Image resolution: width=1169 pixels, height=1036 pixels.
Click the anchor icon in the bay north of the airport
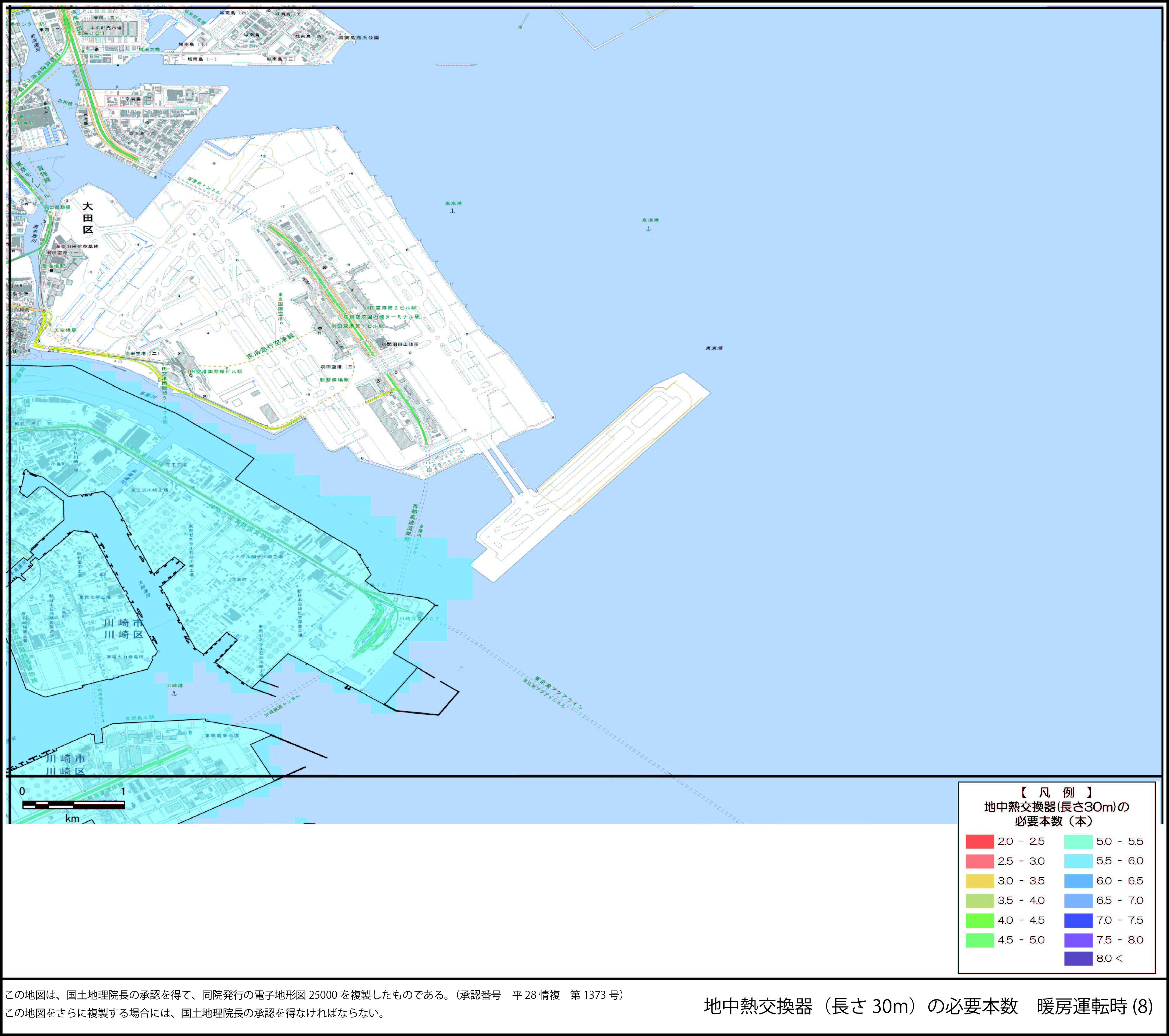tap(452, 211)
